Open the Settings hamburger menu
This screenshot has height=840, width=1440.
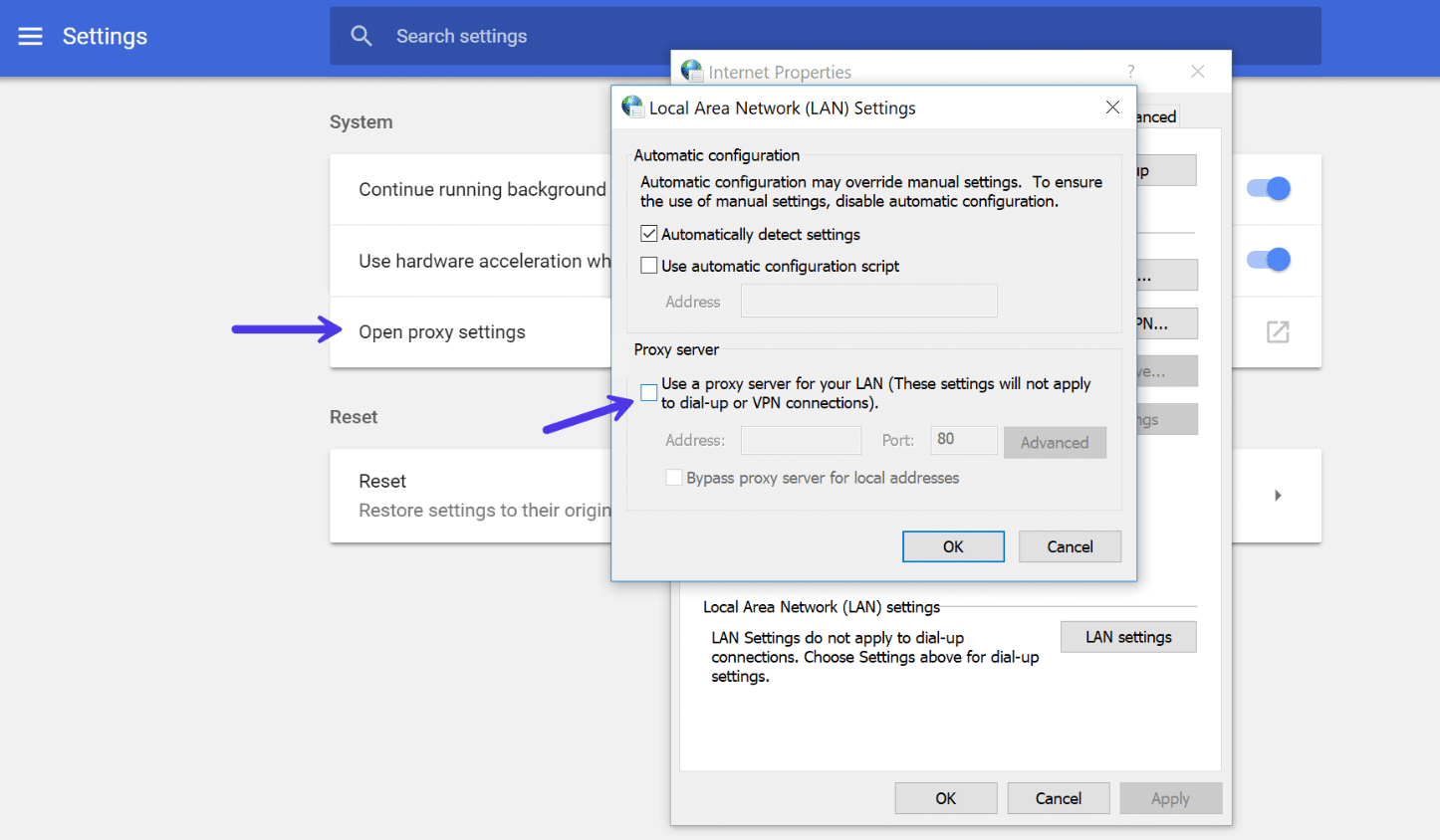pyautogui.click(x=30, y=36)
